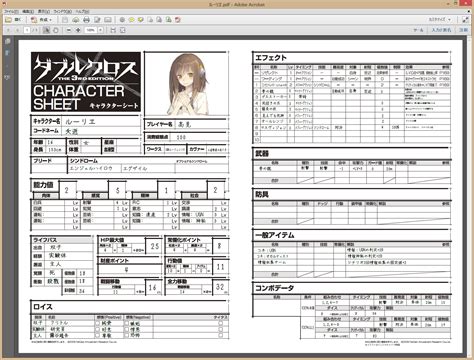Image resolution: width=474 pixels, height=360 pixels.
Task: Toggle the タイタス checkbox in second ロイス row
Action: [220, 329]
